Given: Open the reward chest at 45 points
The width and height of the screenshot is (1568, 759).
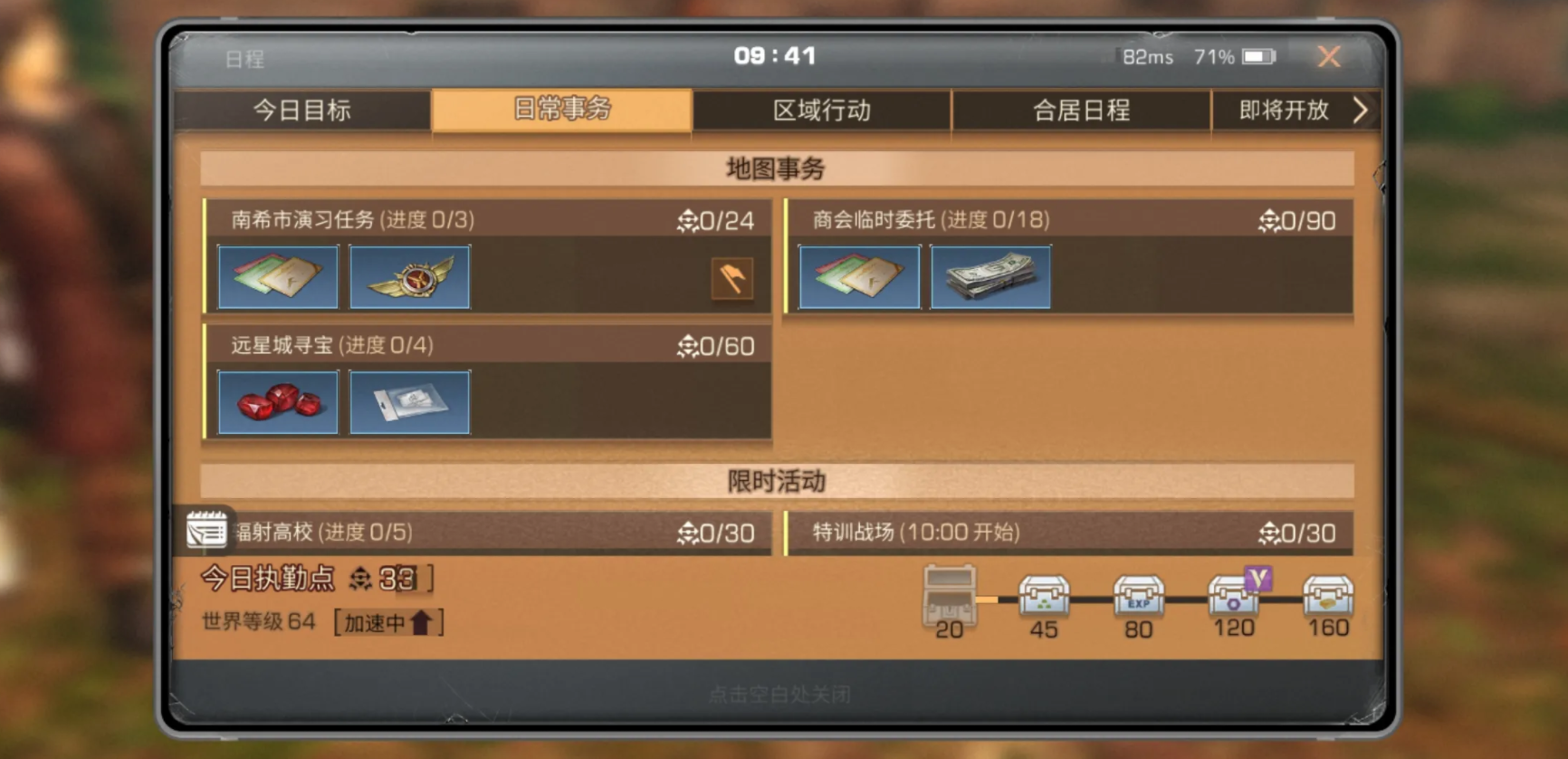Looking at the screenshot, I should 1044,597.
